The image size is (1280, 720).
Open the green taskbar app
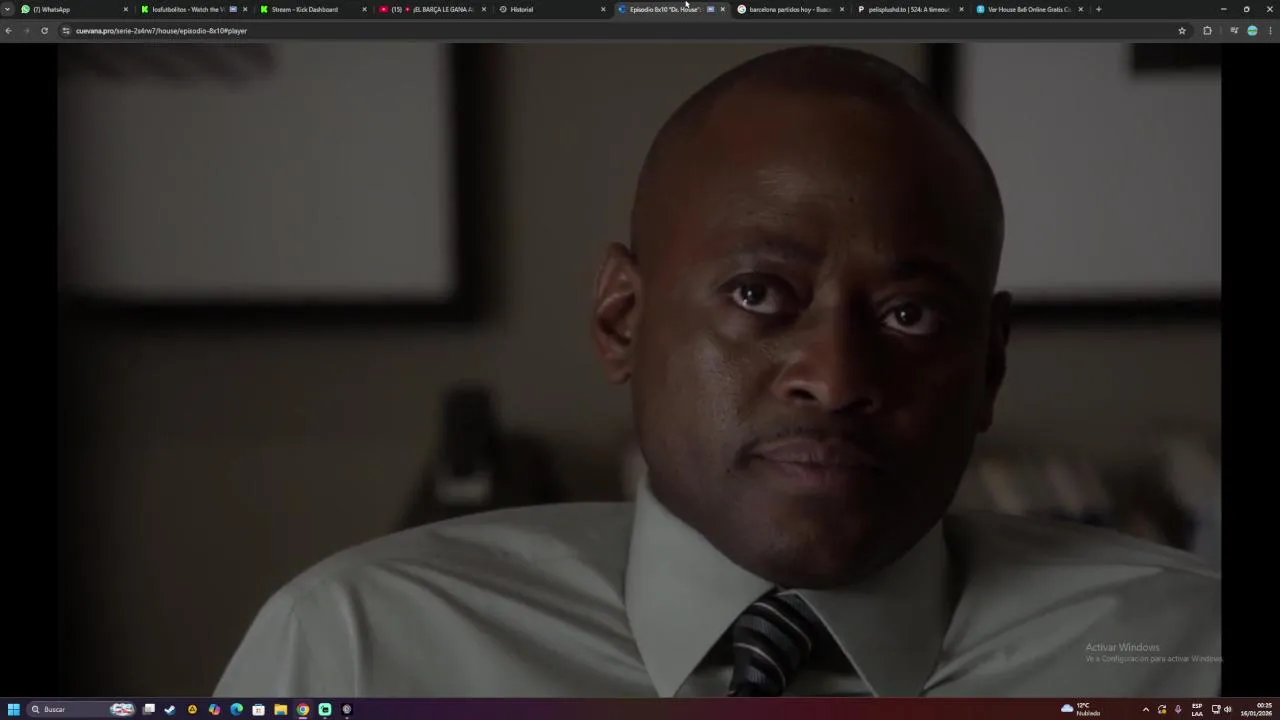pyautogui.click(x=325, y=709)
